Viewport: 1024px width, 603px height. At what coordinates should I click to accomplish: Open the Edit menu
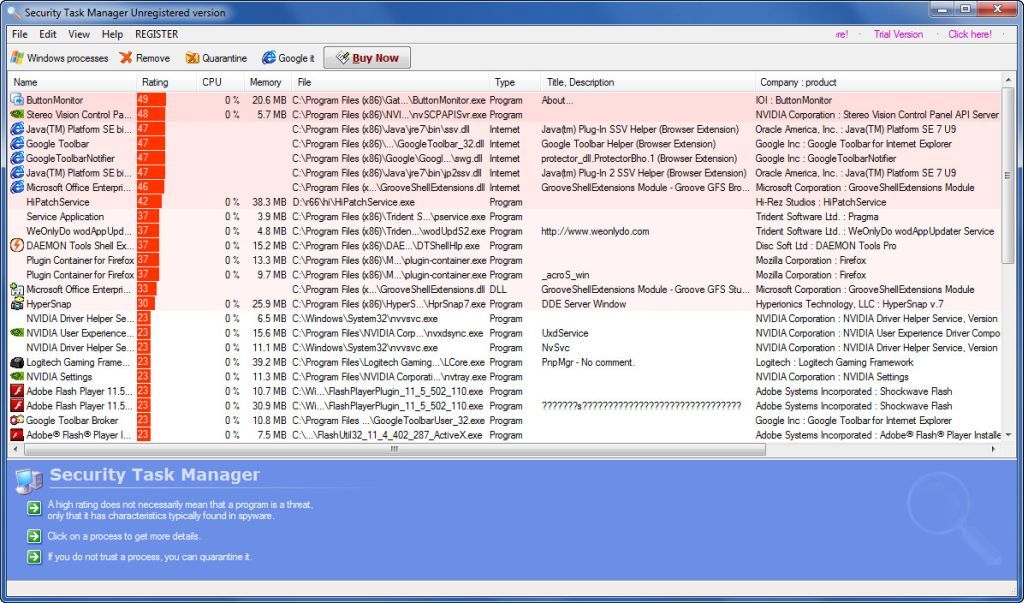coord(48,34)
